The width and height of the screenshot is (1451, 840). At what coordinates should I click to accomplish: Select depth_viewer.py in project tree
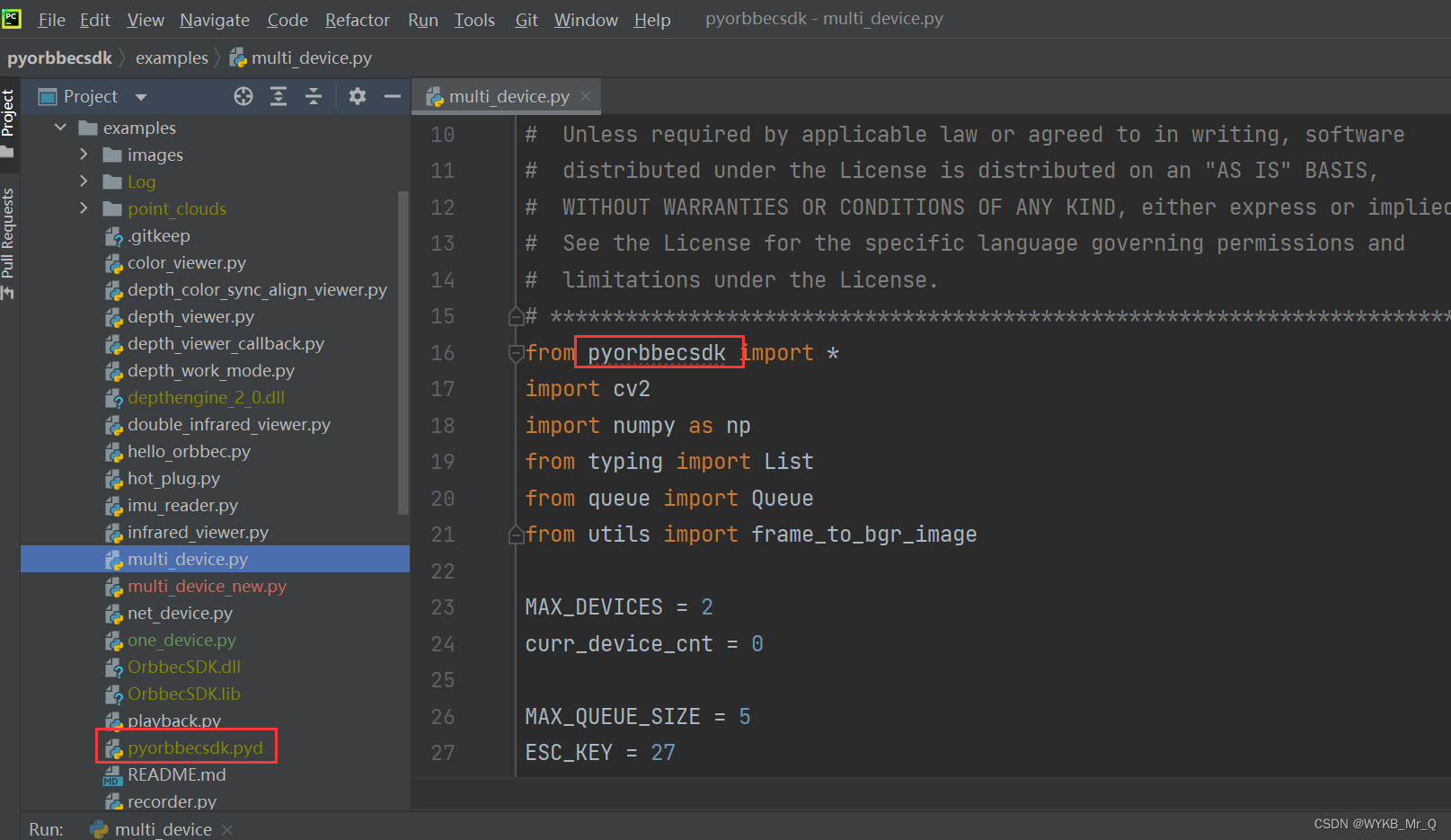pos(190,316)
